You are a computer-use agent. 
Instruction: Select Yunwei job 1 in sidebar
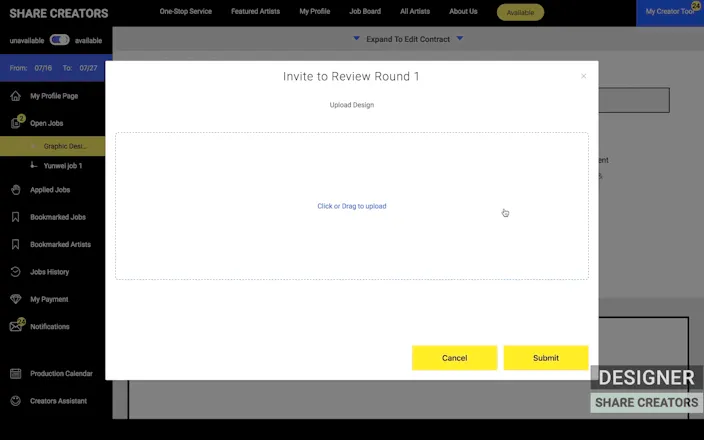[x=62, y=166]
